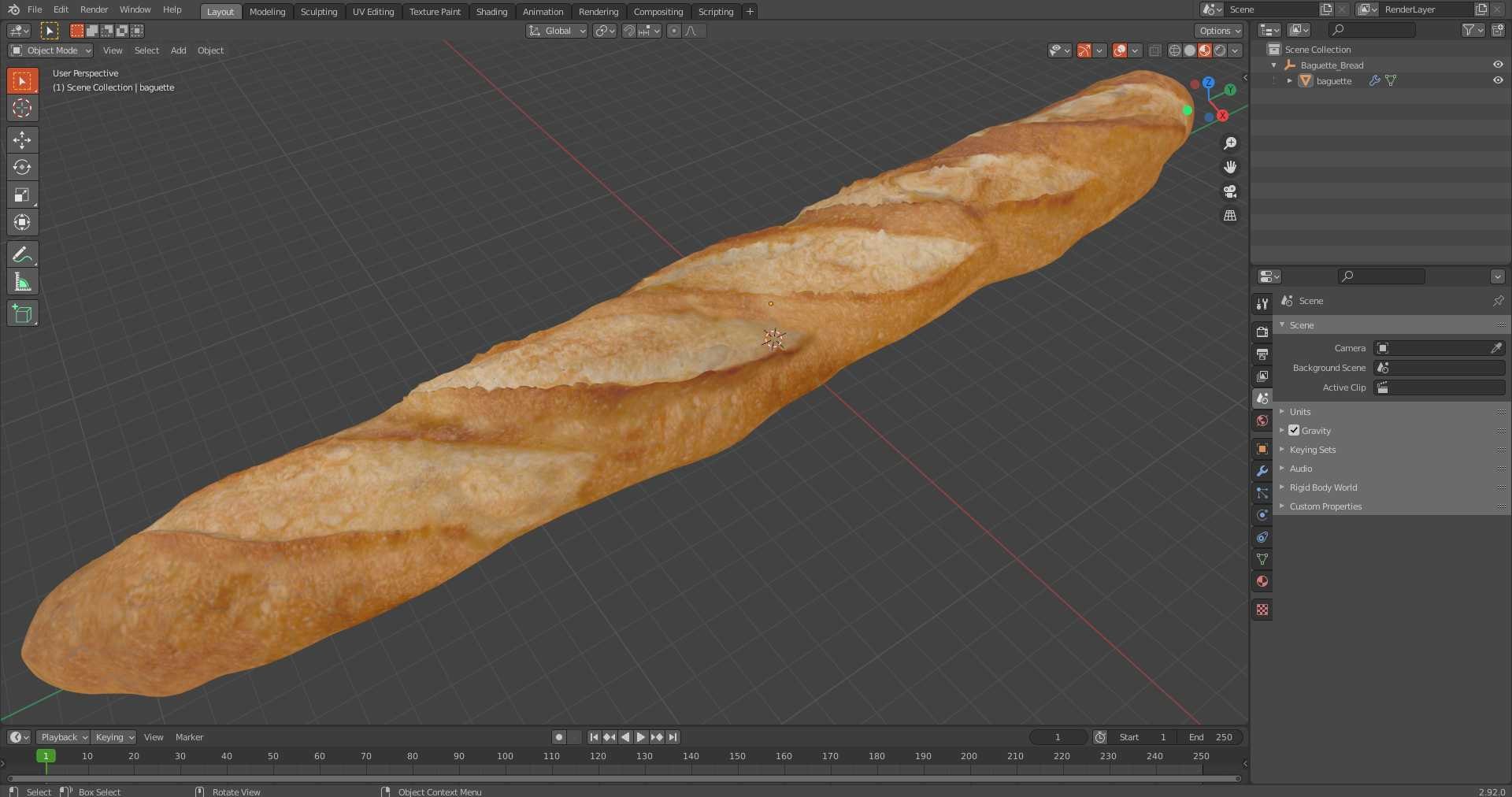Screen dimensions: 1512x797
Task: Open the Global transform orientation dropdown
Action: pyautogui.click(x=557, y=31)
